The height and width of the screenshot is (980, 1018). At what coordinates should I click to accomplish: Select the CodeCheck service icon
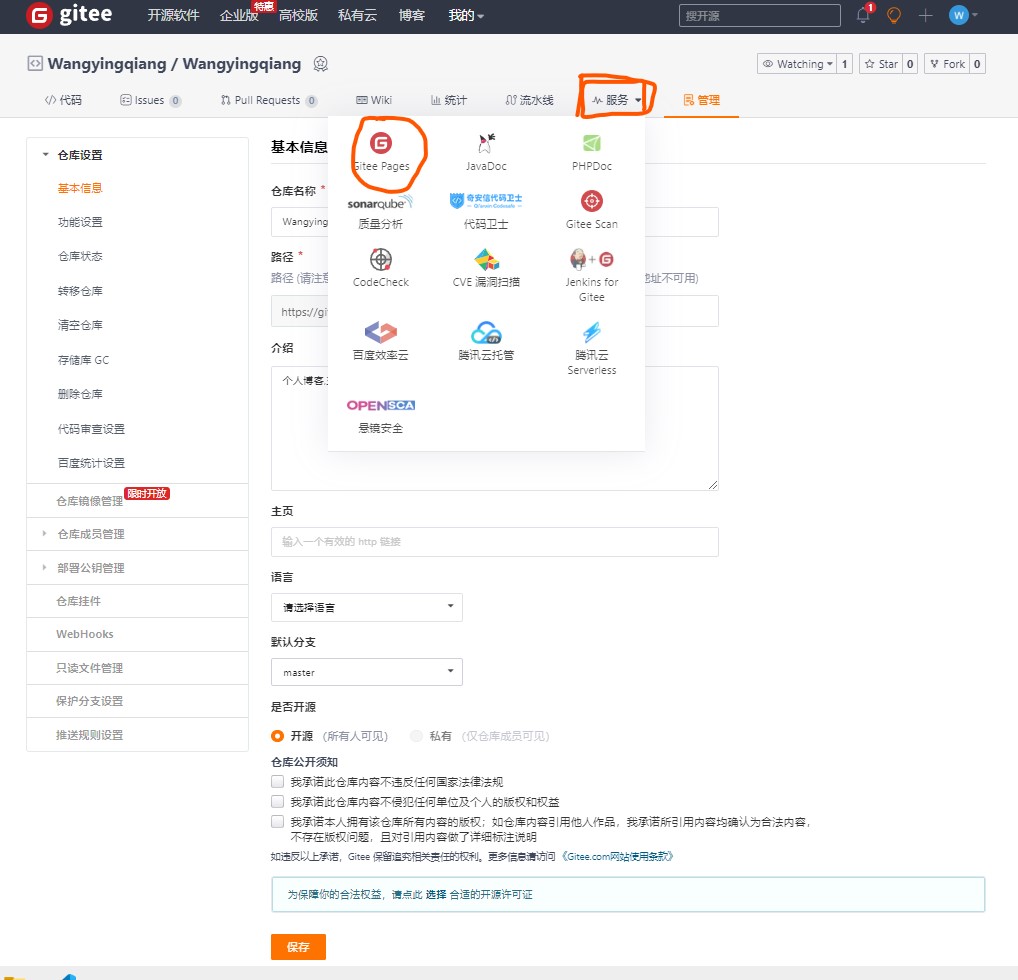click(x=381, y=267)
